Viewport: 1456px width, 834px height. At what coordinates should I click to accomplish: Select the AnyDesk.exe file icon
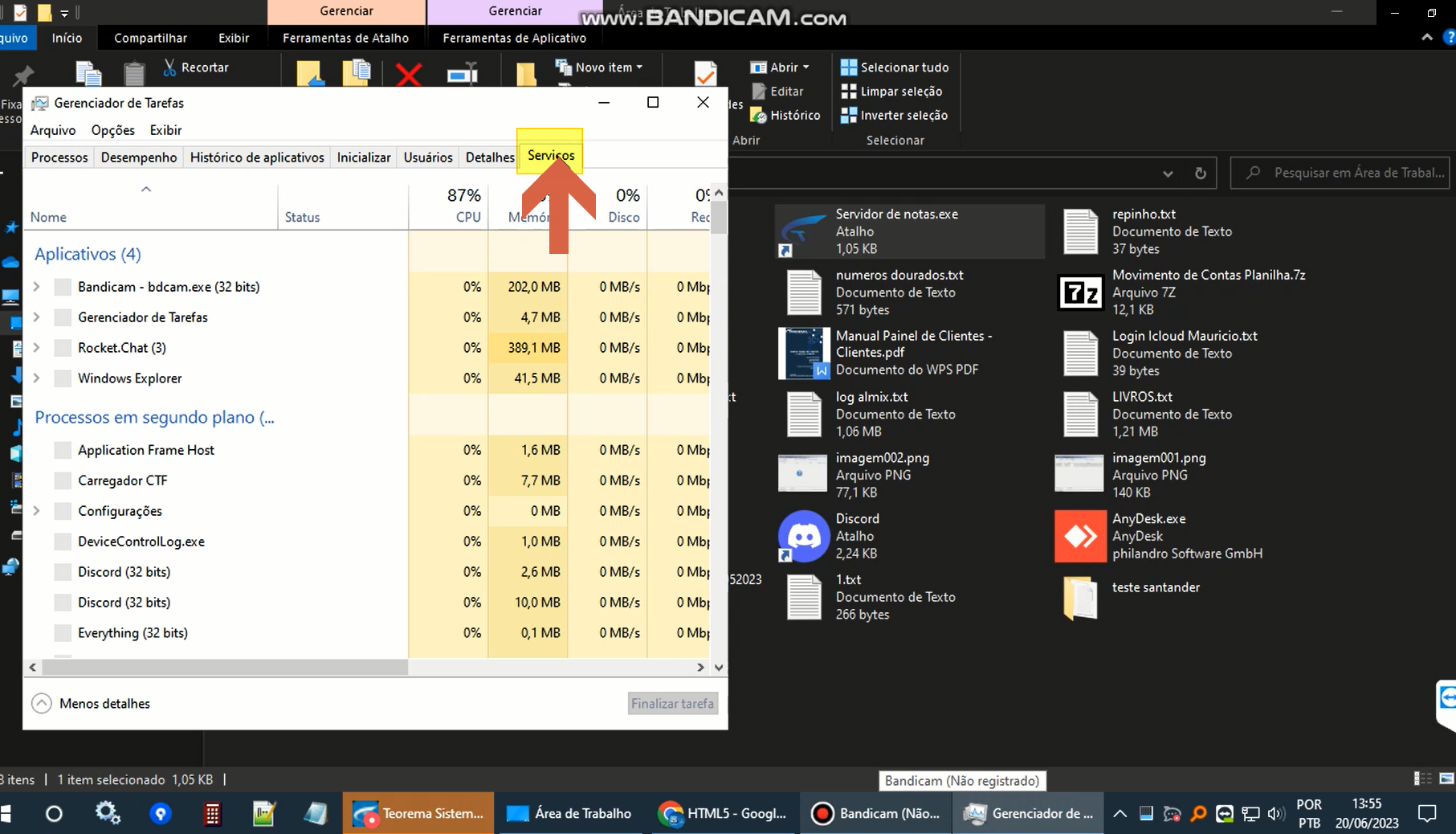coord(1080,536)
